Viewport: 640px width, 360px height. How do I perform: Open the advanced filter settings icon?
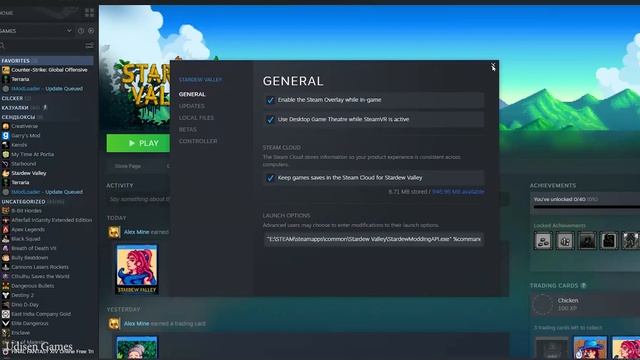[x=89, y=45]
